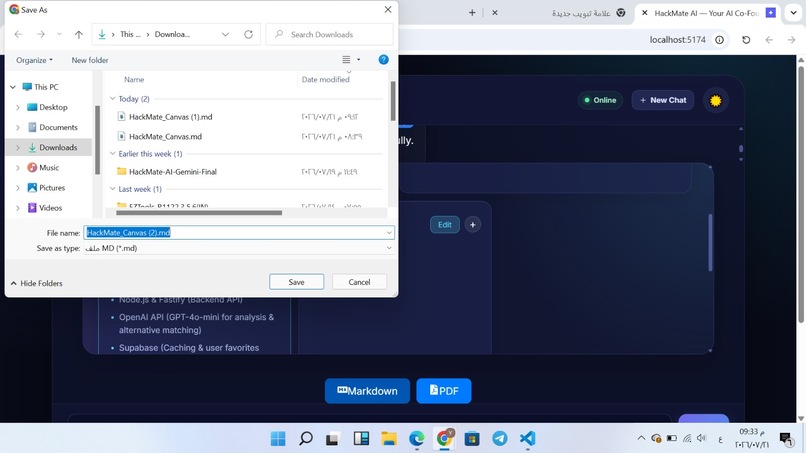The width and height of the screenshot is (806, 453).
Task: Open File Explorer from taskbar
Action: (389, 439)
